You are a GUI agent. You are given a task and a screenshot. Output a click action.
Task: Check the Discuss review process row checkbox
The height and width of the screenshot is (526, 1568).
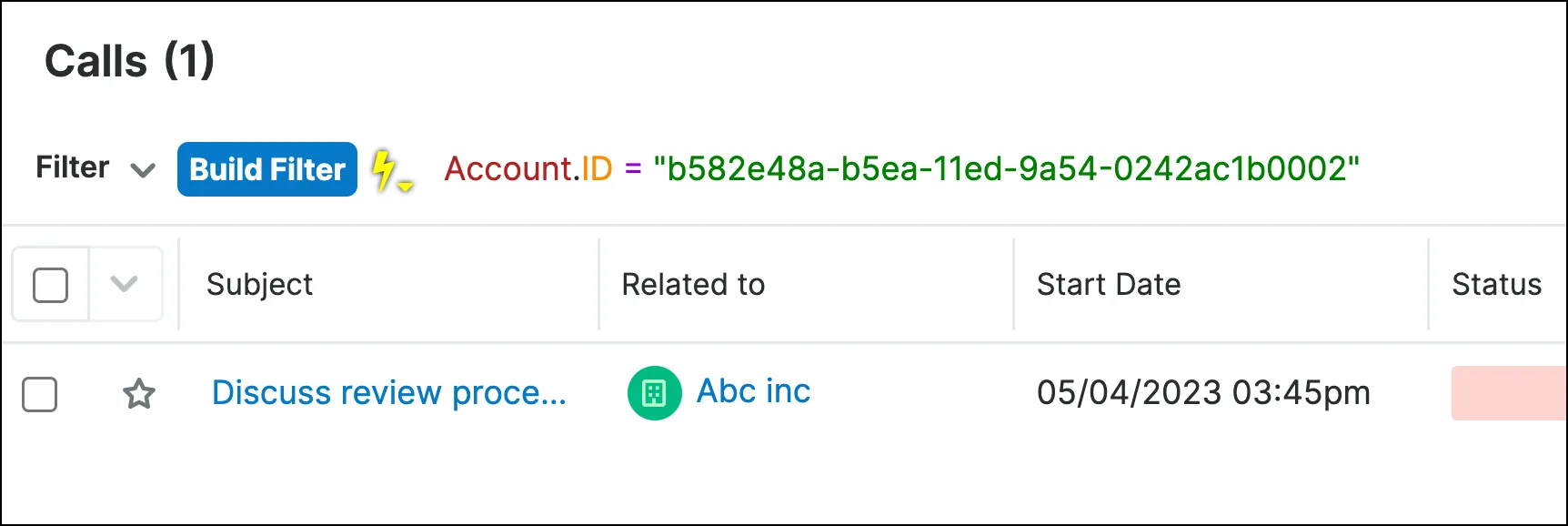pyautogui.click(x=40, y=394)
